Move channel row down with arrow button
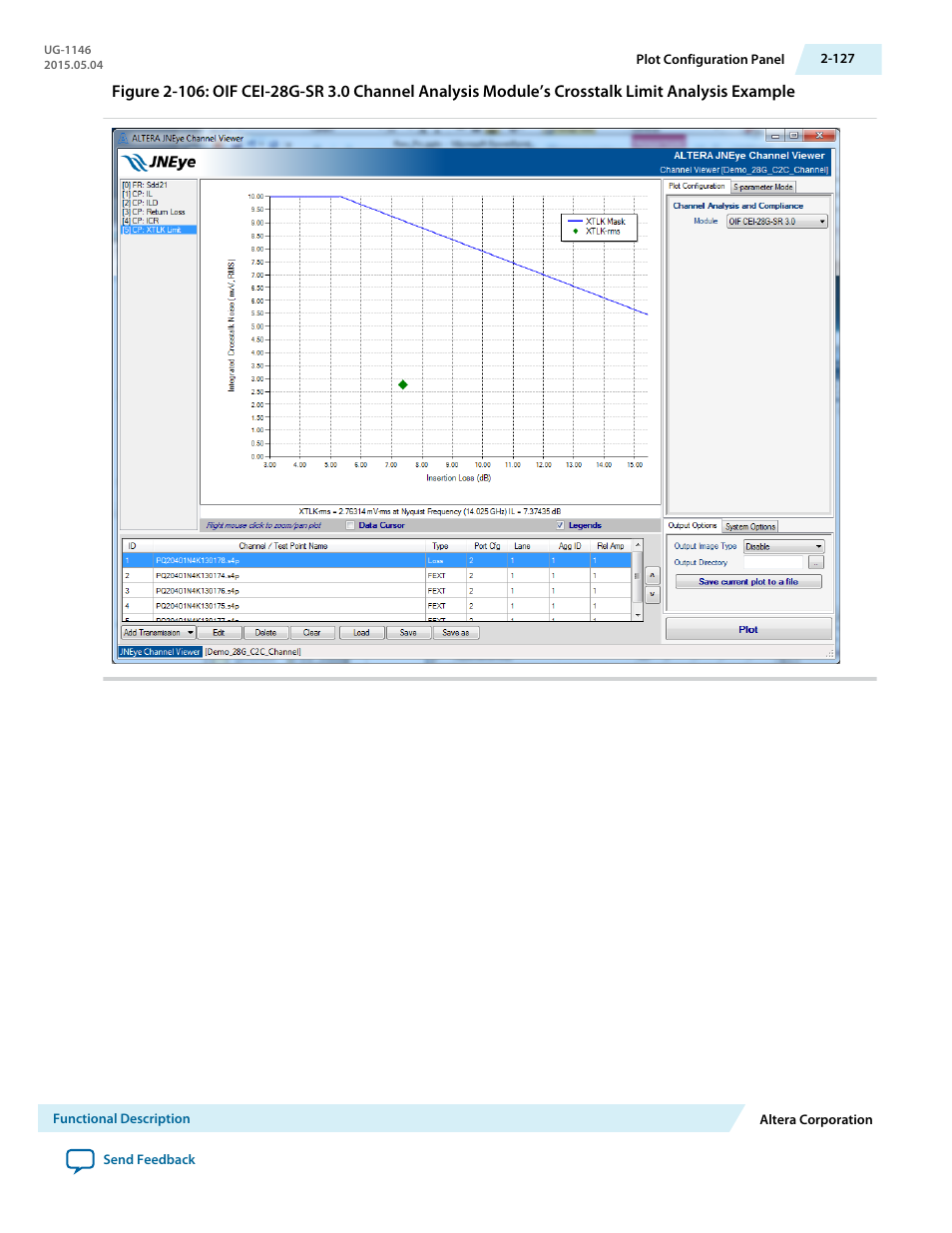Image resolution: width=952 pixels, height=1233 pixels. click(x=653, y=594)
